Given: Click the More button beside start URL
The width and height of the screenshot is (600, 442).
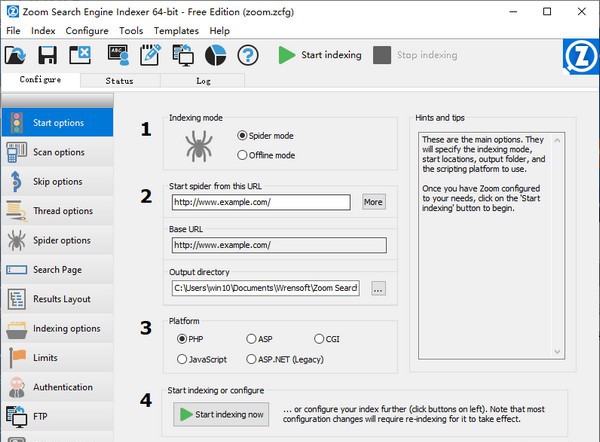Looking at the screenshot, I should coord(373,202).
